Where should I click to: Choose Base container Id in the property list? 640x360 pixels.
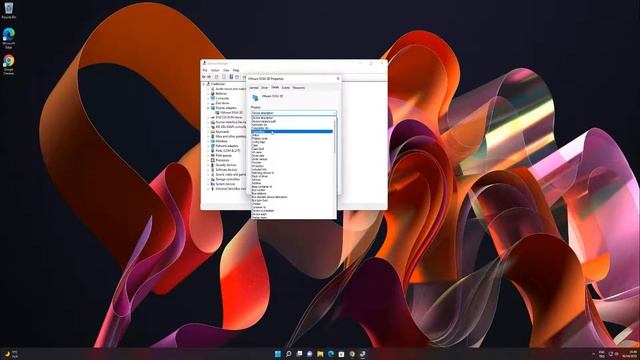click(x=262, y=187)
